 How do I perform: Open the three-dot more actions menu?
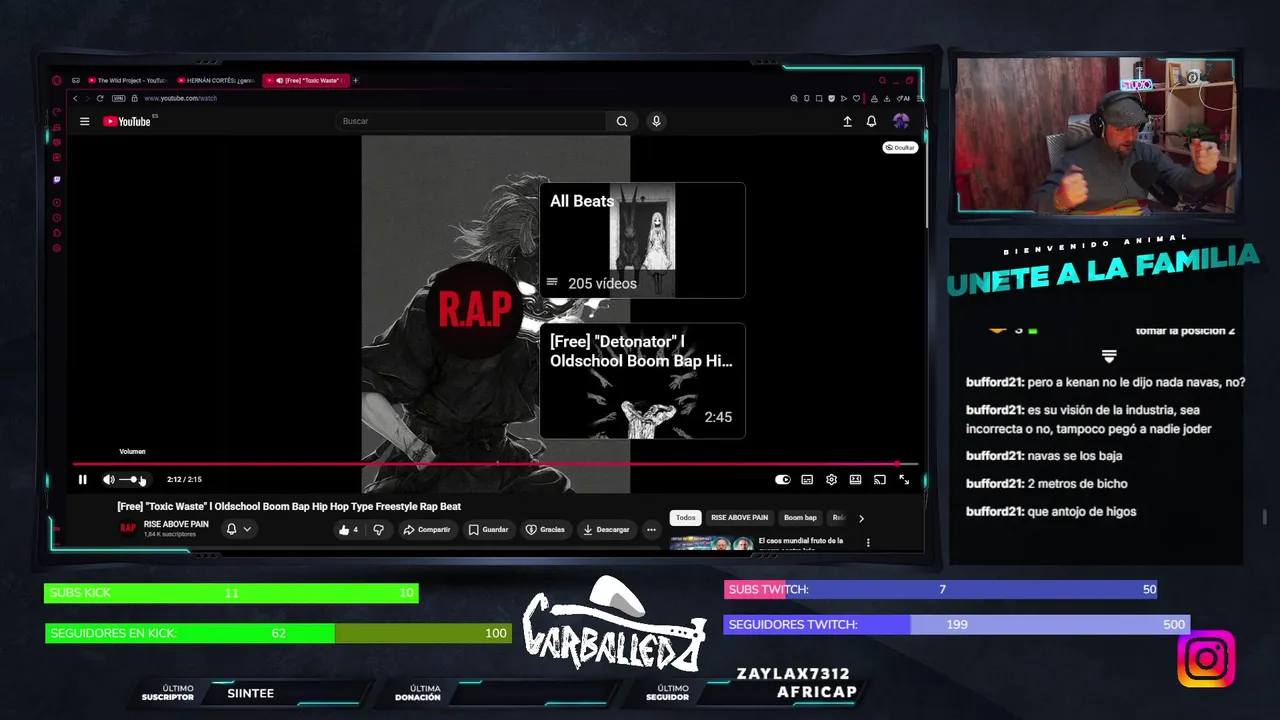coord(651,530)
